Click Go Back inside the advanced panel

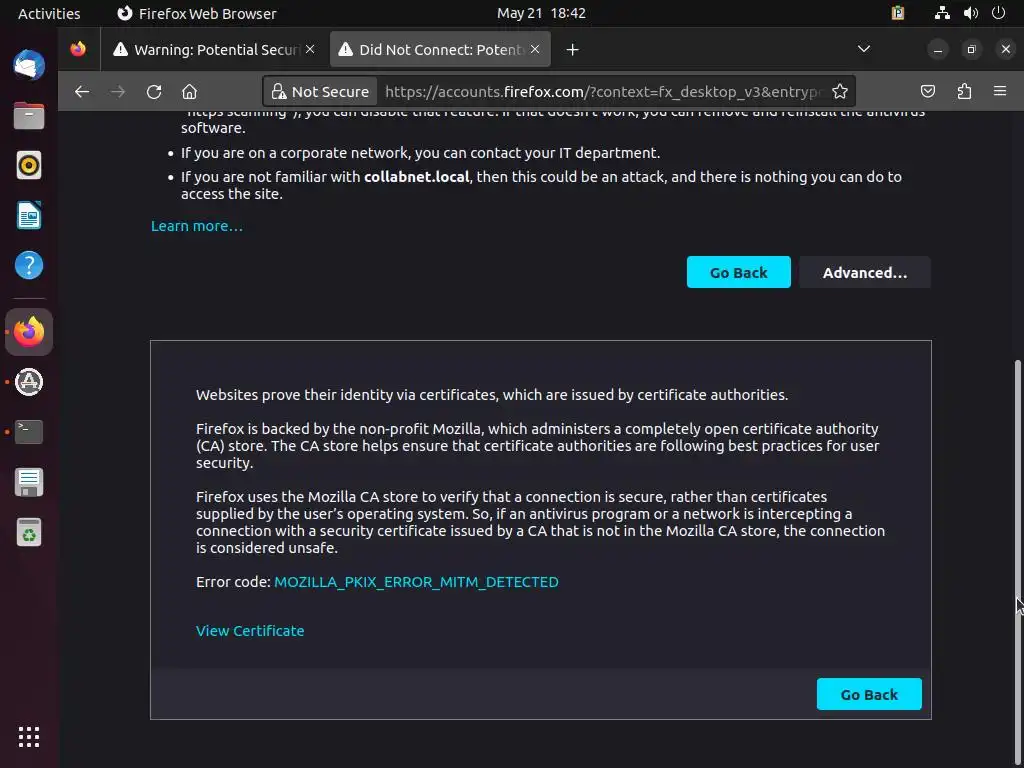[869, 694]
